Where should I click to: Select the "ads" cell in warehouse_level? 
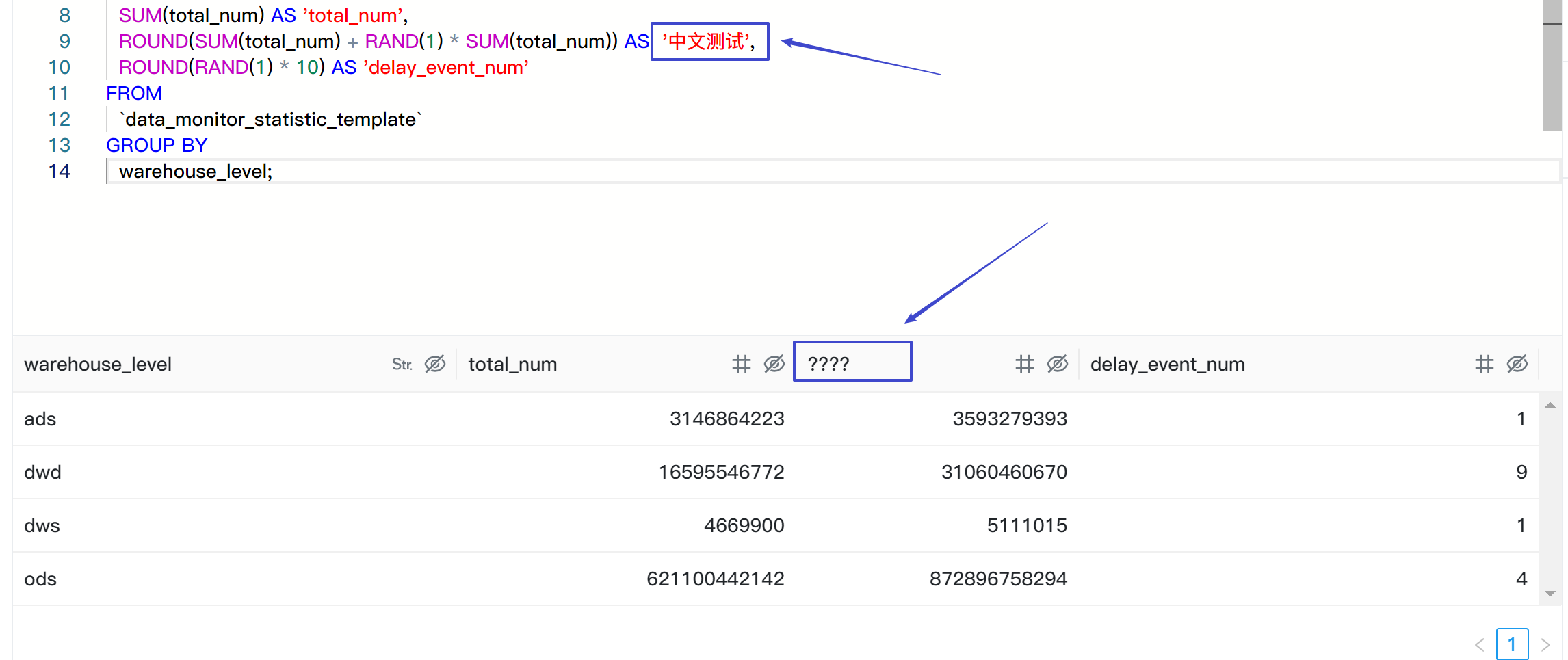coord(39,418)
